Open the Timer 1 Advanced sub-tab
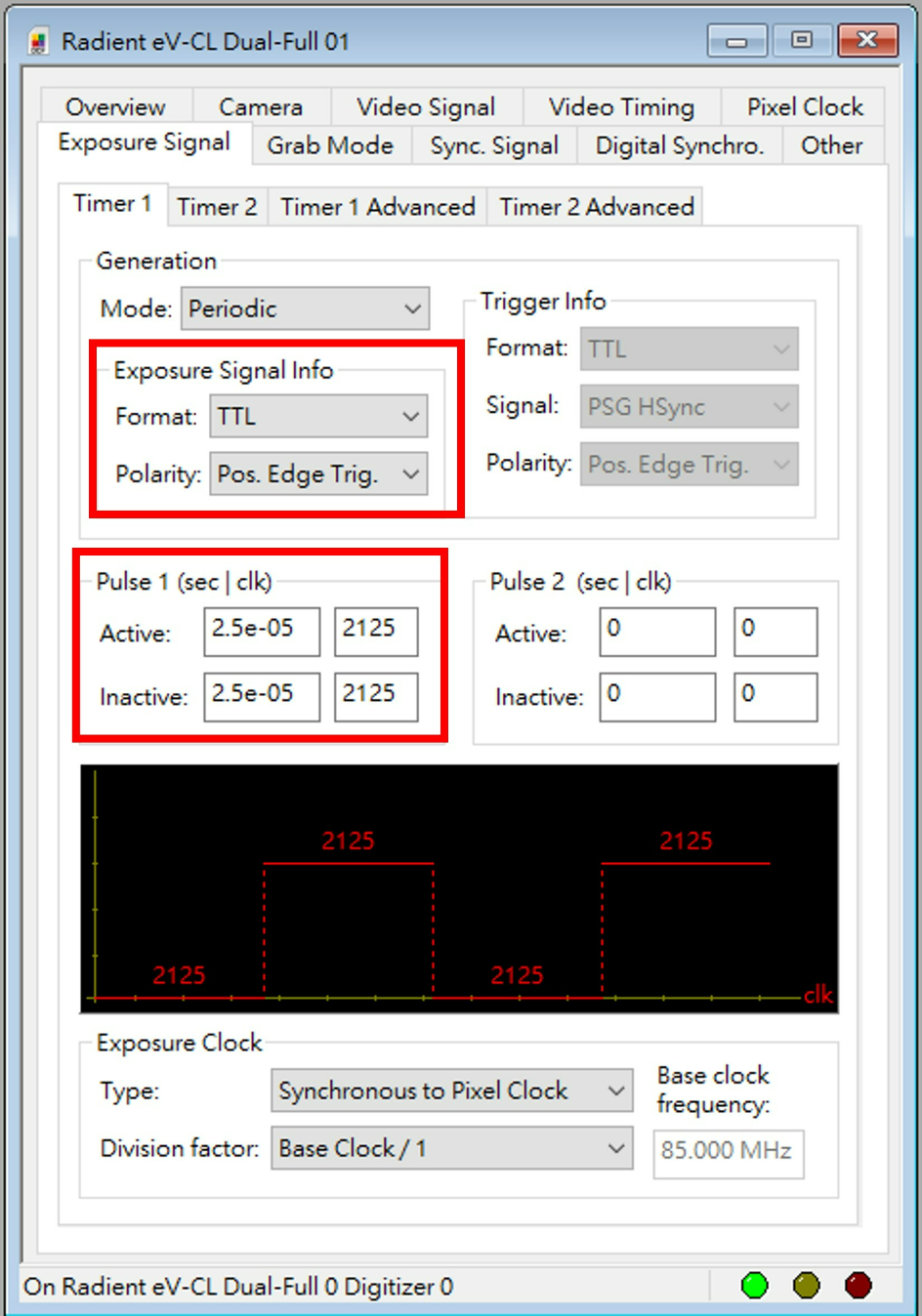 (x=378, y=207)
